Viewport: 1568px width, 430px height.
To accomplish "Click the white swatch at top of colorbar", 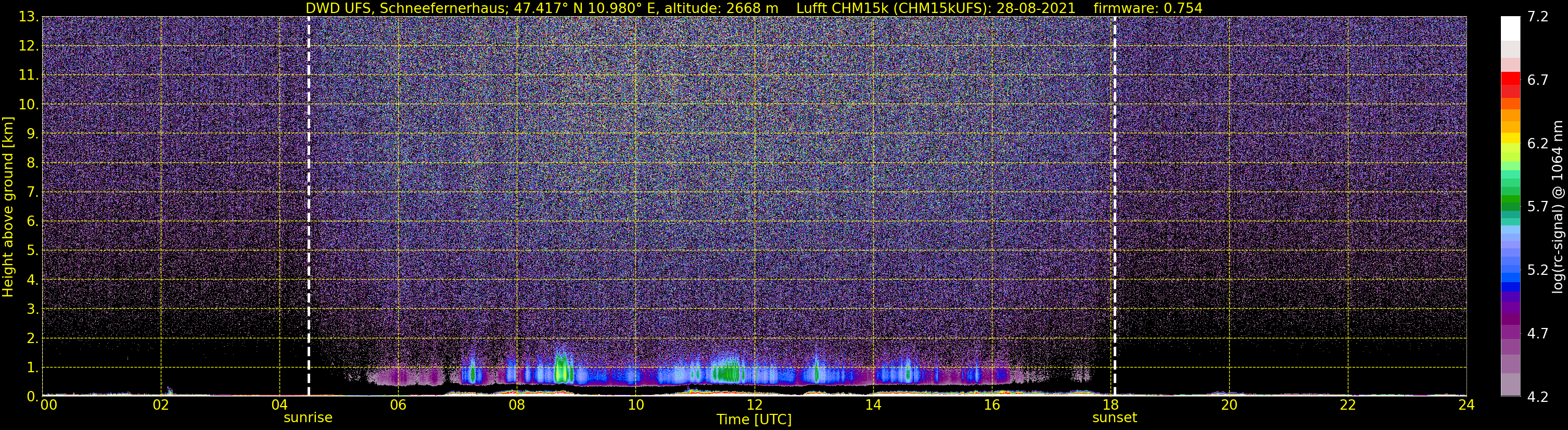I will pos(1510,29).
